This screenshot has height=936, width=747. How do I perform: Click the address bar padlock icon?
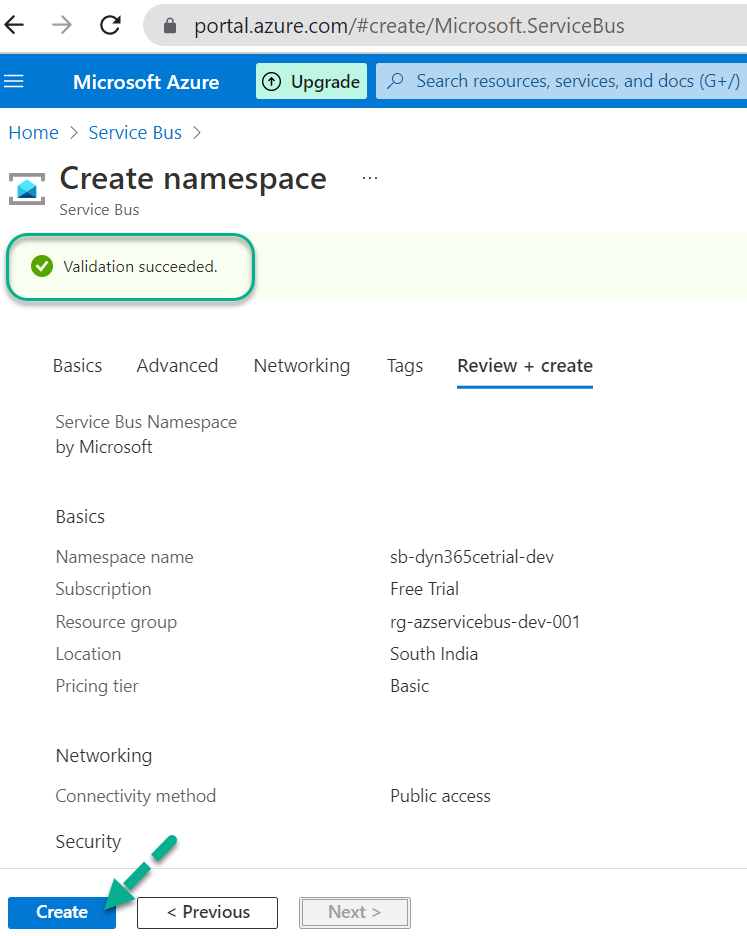tap(171, 26)
